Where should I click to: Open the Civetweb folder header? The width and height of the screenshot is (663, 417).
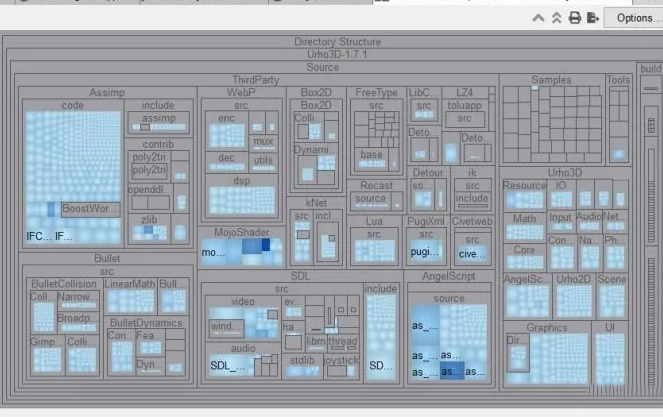click(x=472, y=221)
